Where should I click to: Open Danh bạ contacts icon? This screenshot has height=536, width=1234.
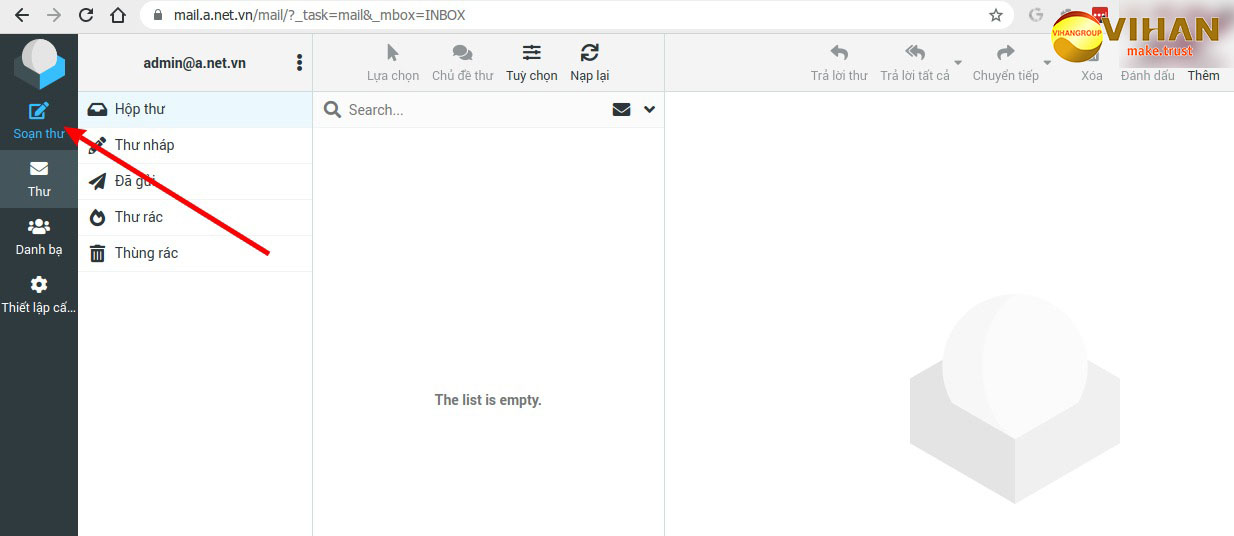click(x=38, y=236)
